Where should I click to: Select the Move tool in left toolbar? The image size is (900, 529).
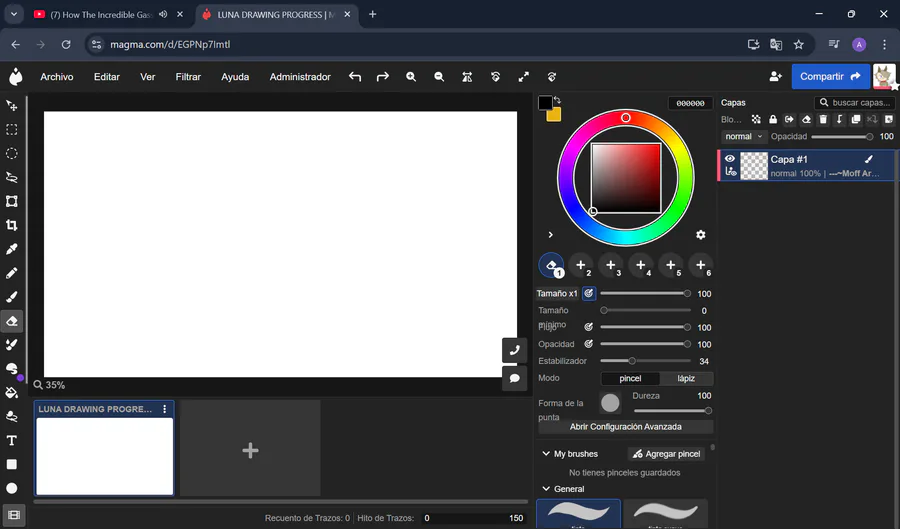pos(11,106)
